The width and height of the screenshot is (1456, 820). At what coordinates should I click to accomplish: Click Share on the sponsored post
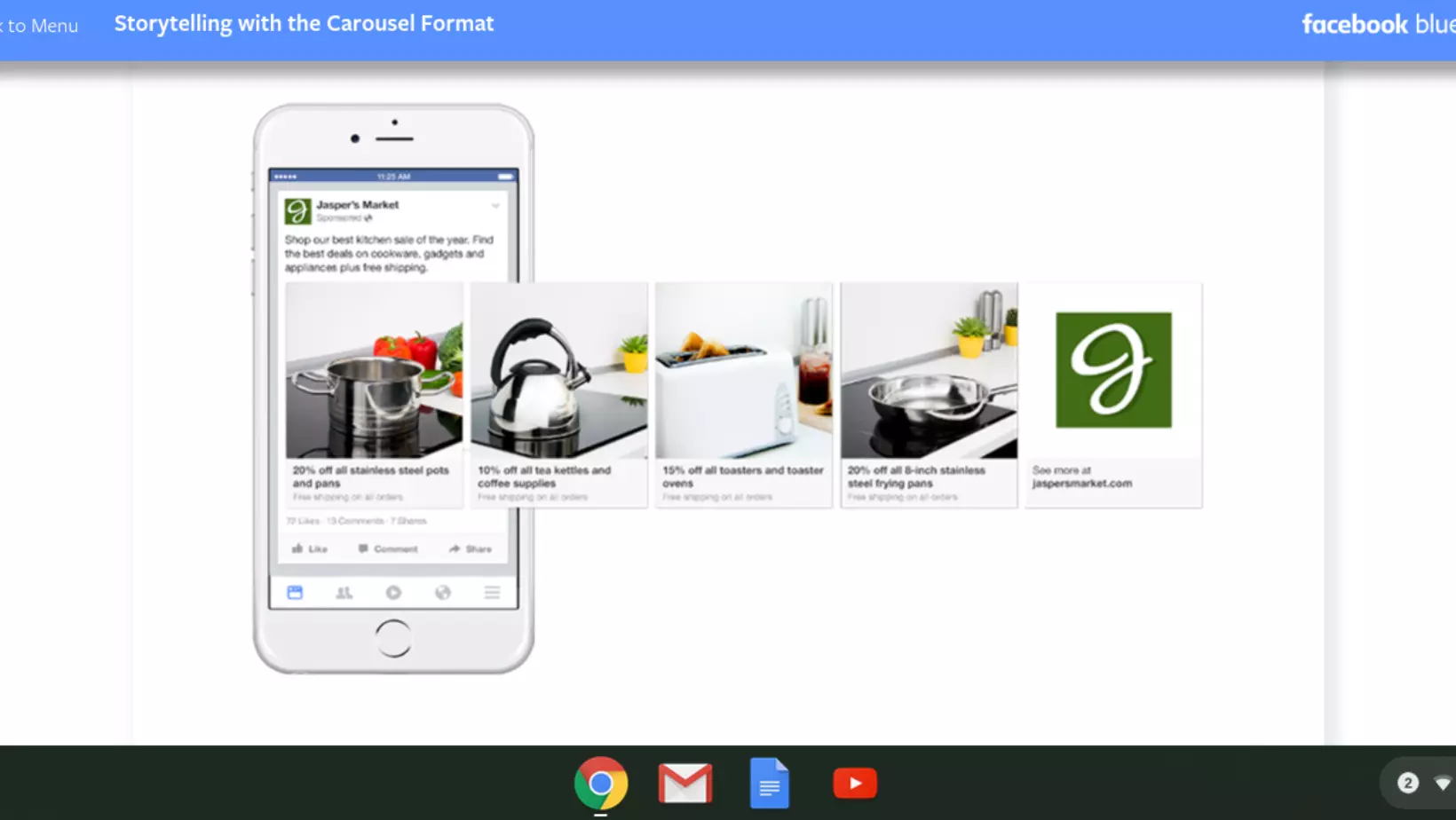(471, 548)
